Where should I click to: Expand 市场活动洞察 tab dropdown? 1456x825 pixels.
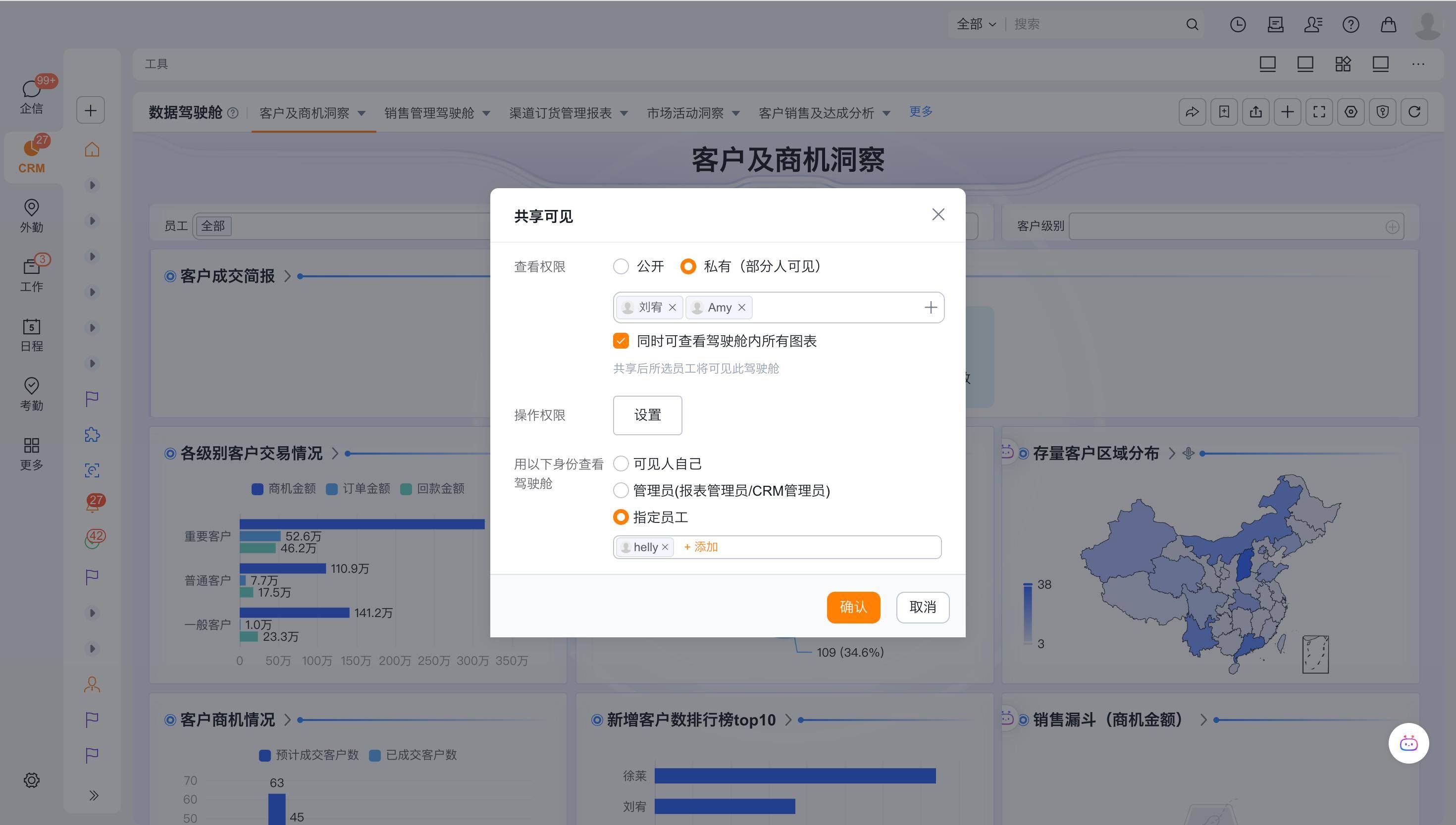(736, 113)
